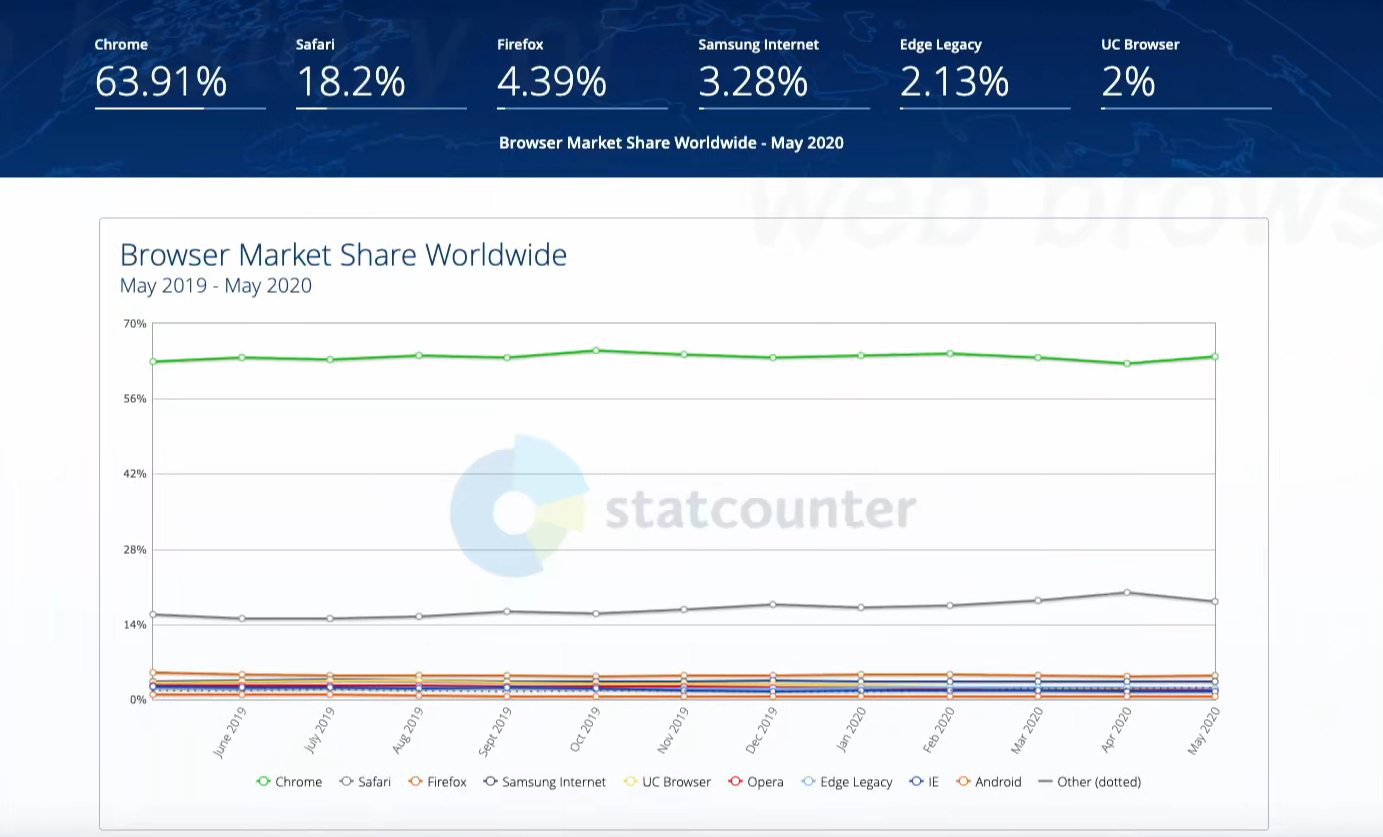The image size is (1383, 837).
Task: Click the 14% y-axis label
Action: [x=135, y=625]
